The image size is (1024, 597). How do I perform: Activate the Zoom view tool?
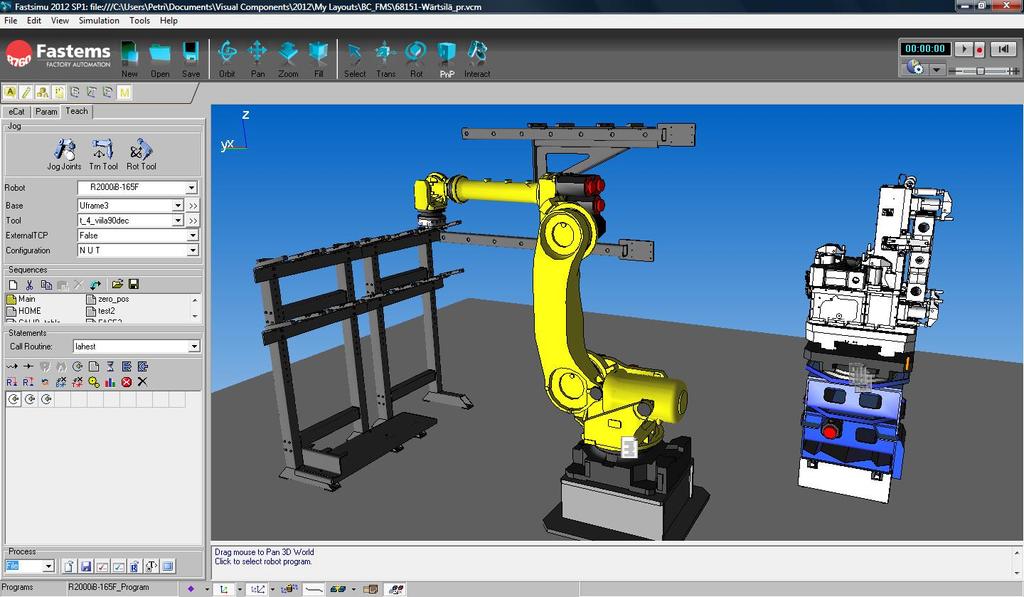[x=288, y=58]
